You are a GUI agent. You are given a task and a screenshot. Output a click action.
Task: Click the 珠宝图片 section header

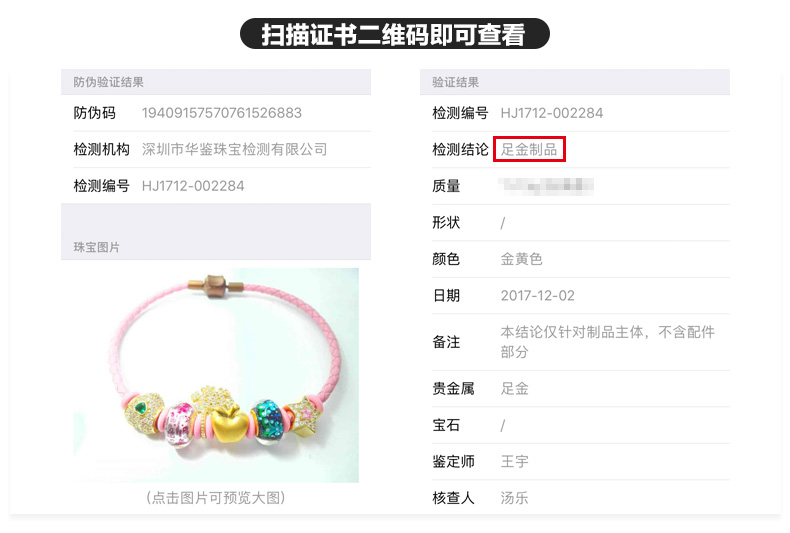coord(97,247)
